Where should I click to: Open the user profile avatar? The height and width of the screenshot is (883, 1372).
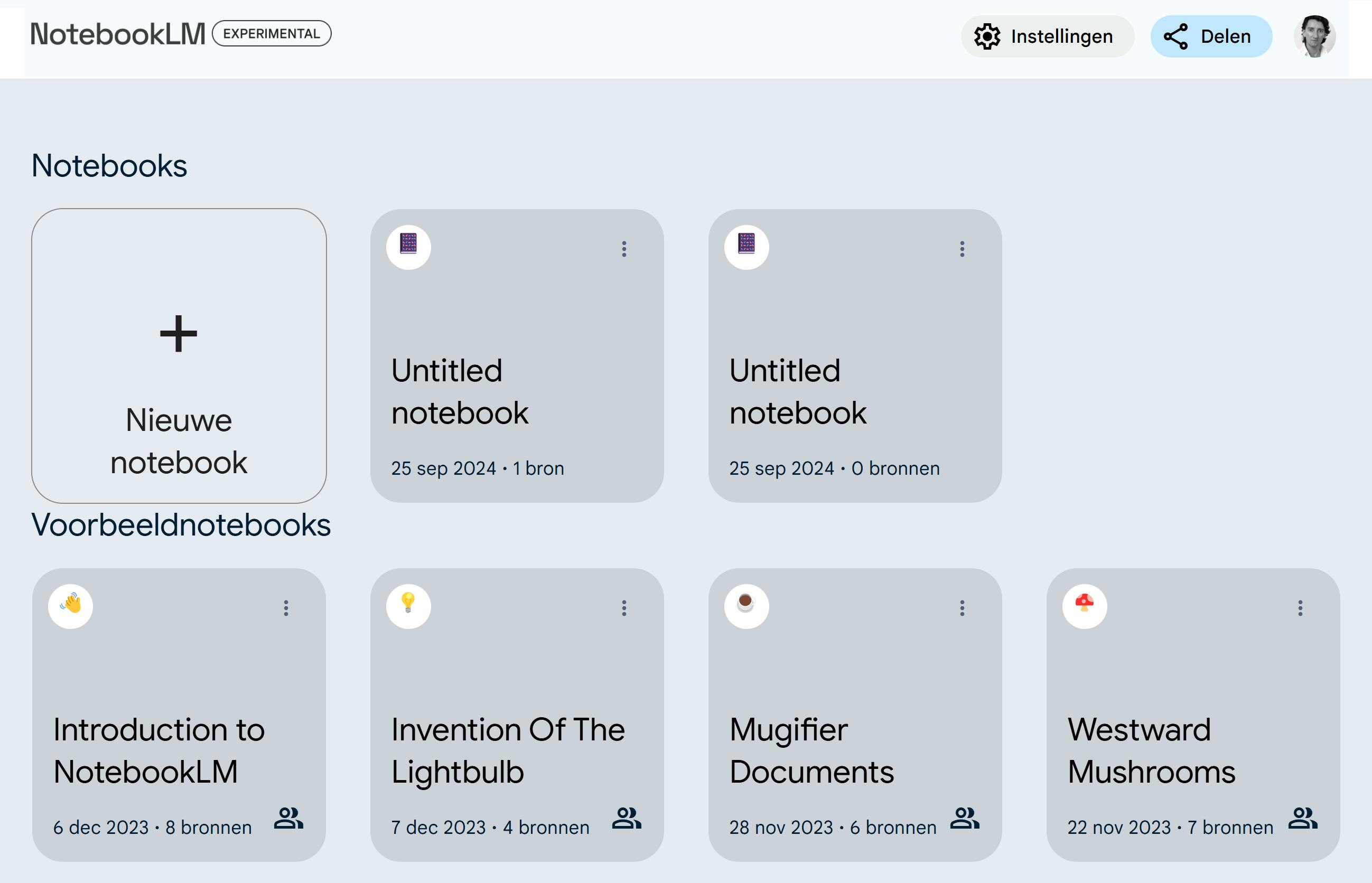coord(1314,36)
